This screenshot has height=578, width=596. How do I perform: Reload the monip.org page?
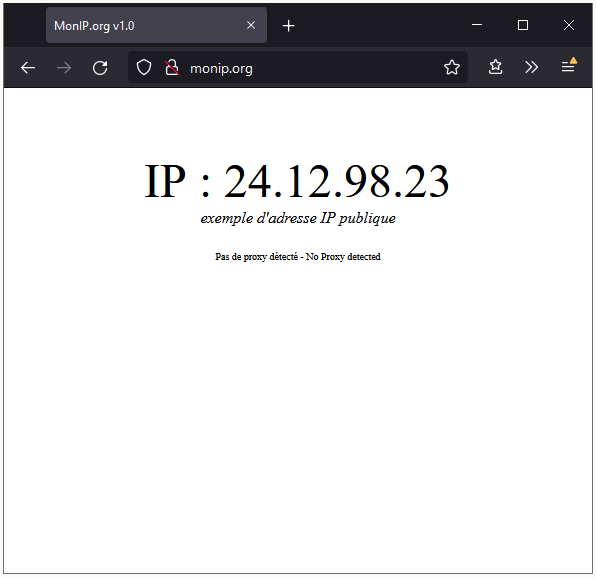(100, 68)
